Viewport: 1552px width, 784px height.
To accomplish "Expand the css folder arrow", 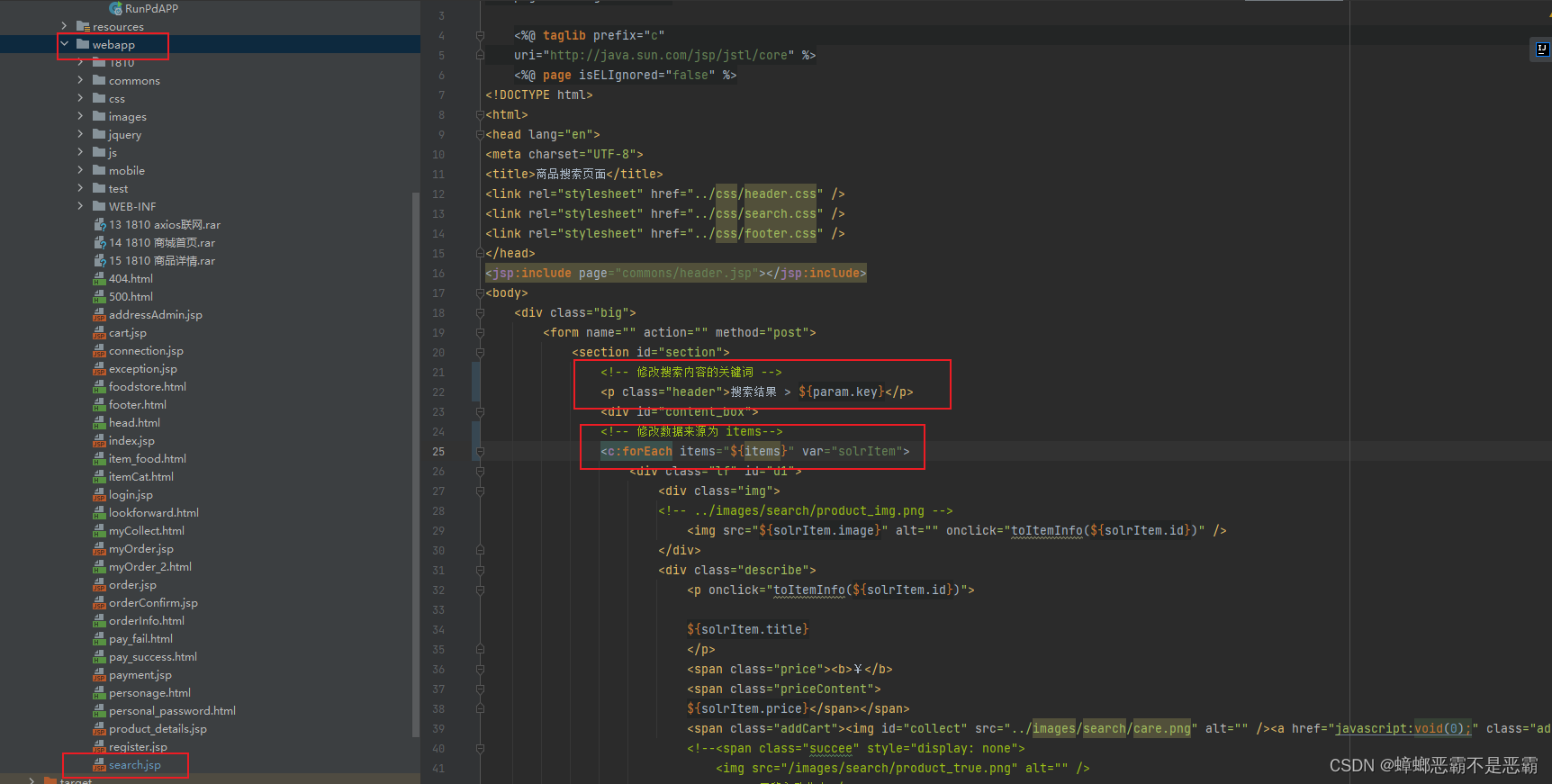I will (x=80, y=98).
